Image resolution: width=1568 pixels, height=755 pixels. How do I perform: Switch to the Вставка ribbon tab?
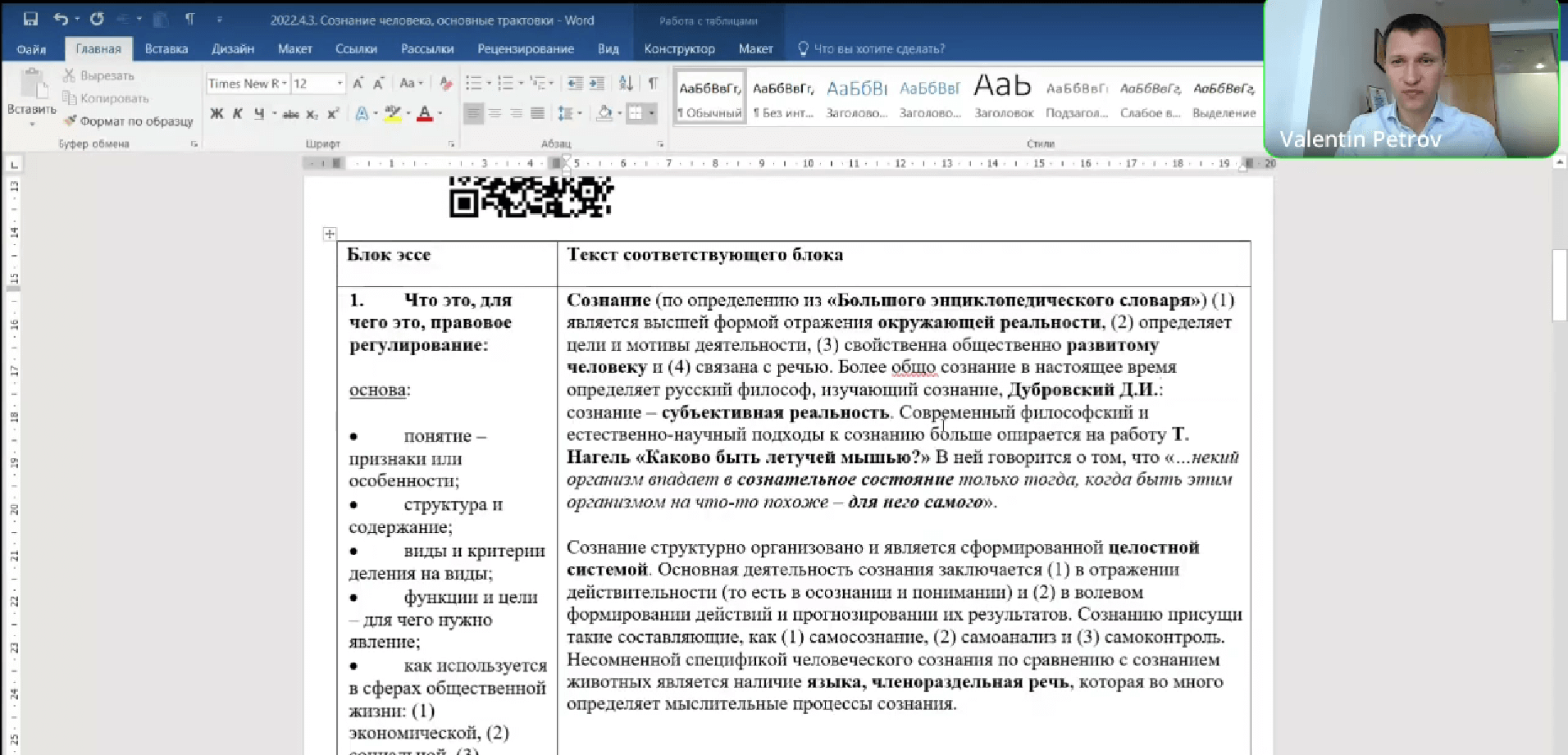pos(166,48)
